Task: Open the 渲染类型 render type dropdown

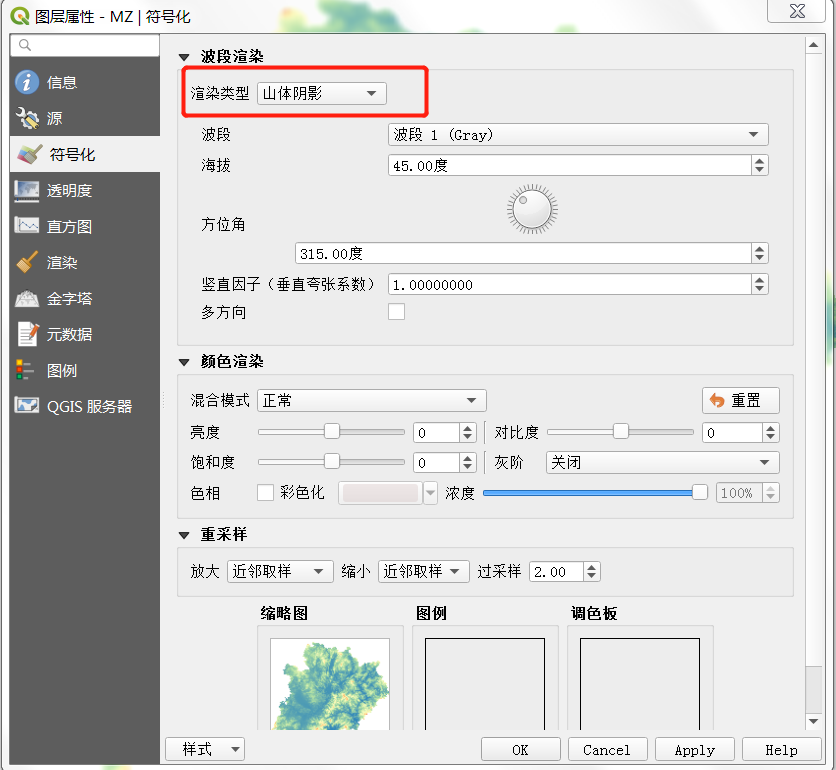Action: click(x=321, y=93)
